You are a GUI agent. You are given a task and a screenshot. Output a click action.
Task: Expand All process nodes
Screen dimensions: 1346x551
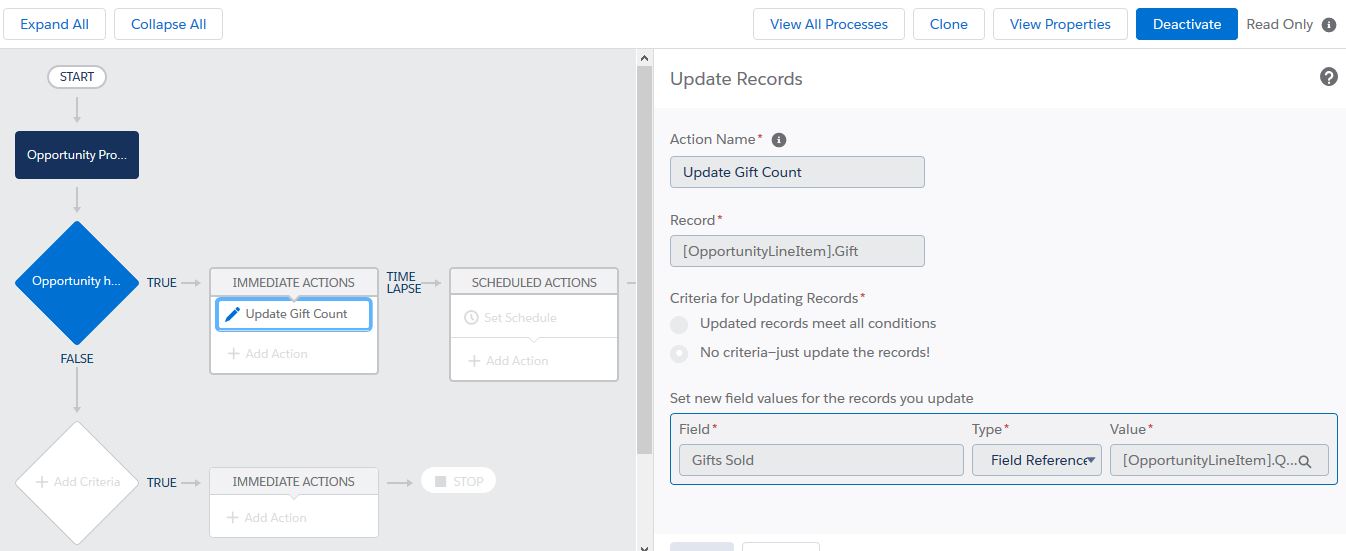54,24
